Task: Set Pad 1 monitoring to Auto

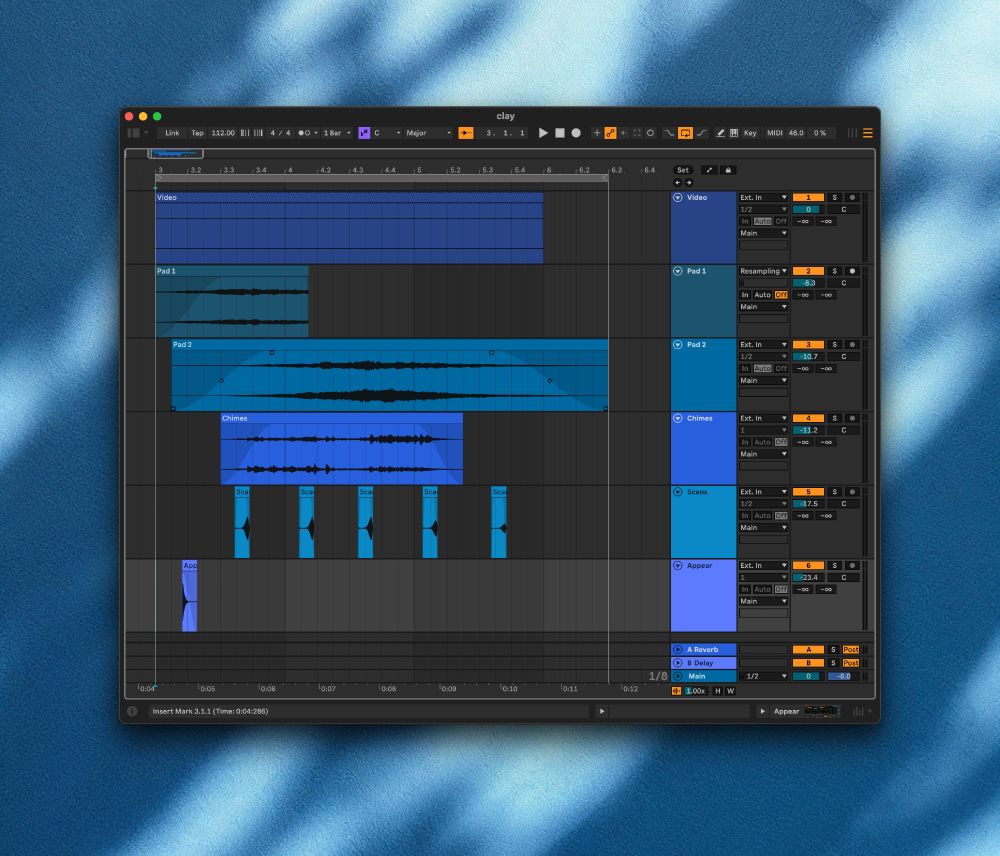Action: (763, 295)
